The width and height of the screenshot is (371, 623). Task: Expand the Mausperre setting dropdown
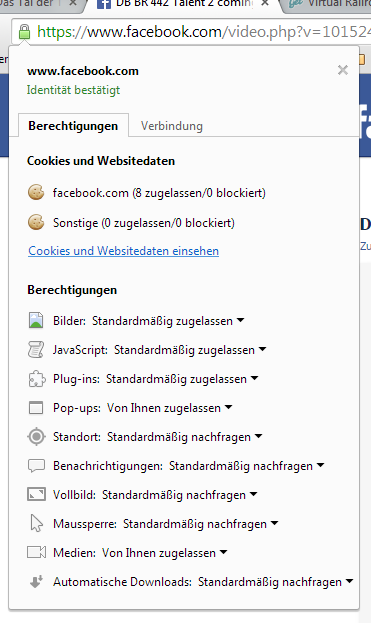[x=201, y=524]
